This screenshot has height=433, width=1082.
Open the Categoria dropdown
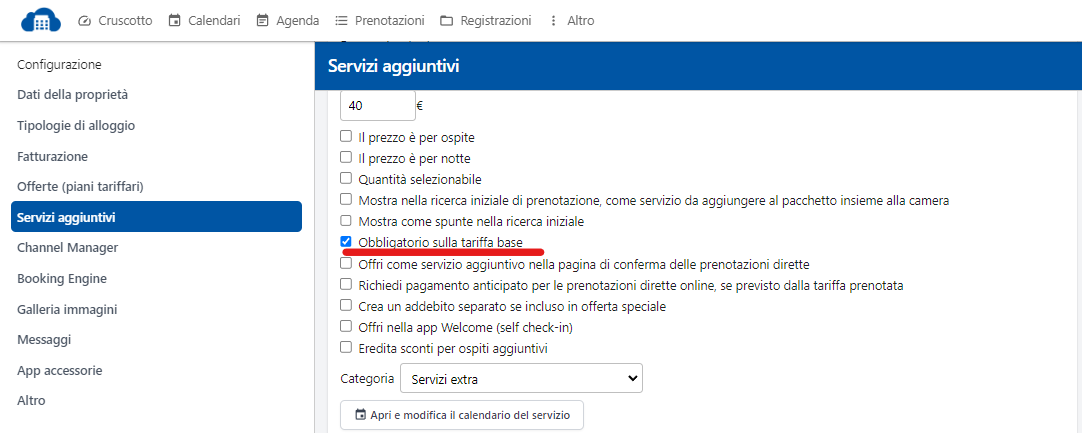tap(521, 379)
